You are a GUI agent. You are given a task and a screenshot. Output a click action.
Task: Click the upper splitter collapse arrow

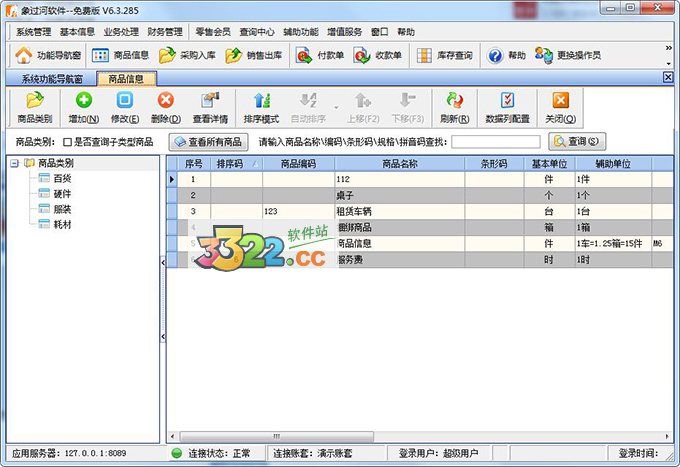click(163, 262)
